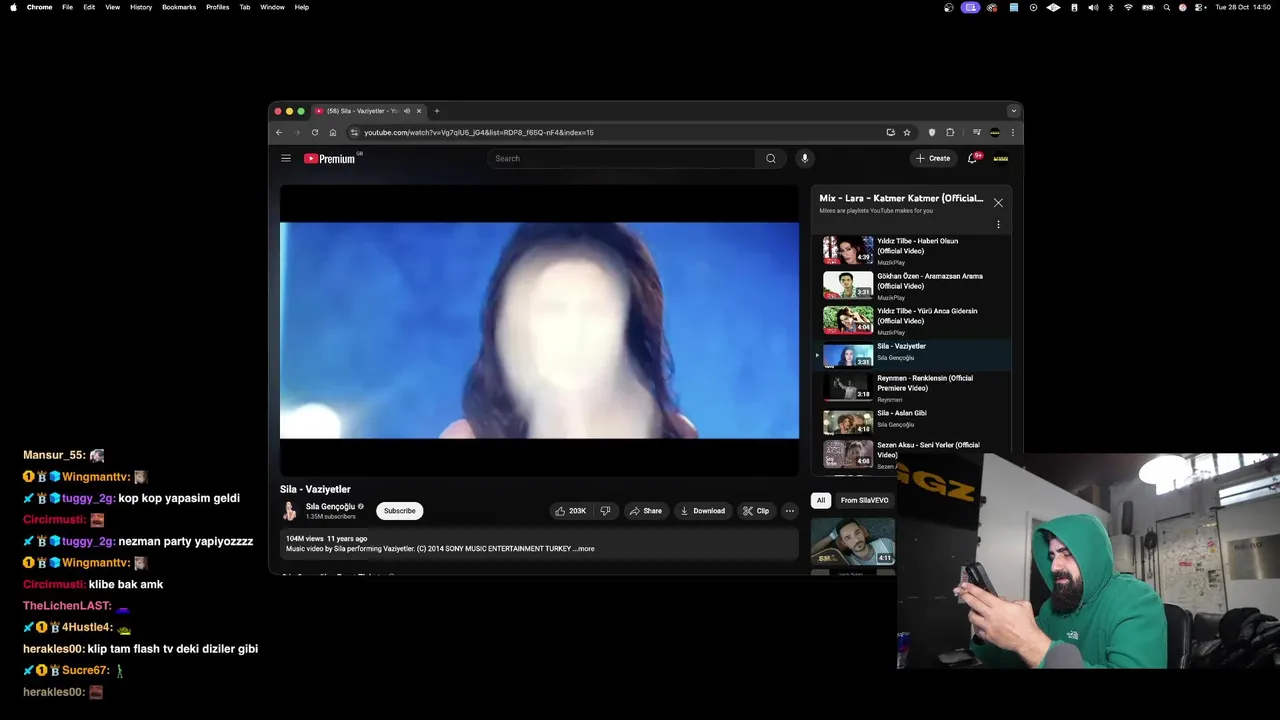This screenshot has width=1280, height=720.
Task: Expand Chrome's tab search dropdown arrow
Action: coord(1014,111)
